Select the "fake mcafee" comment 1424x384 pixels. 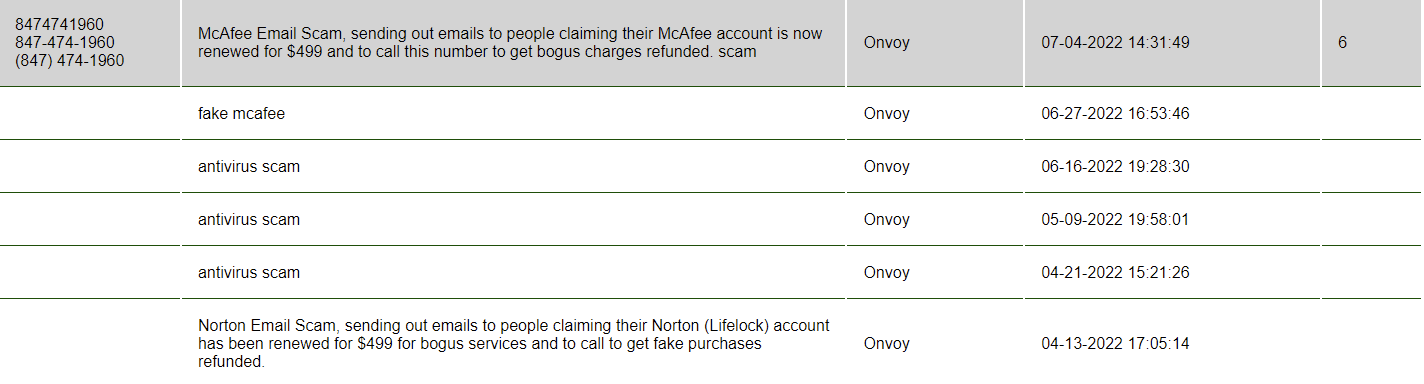coord(241,114)
